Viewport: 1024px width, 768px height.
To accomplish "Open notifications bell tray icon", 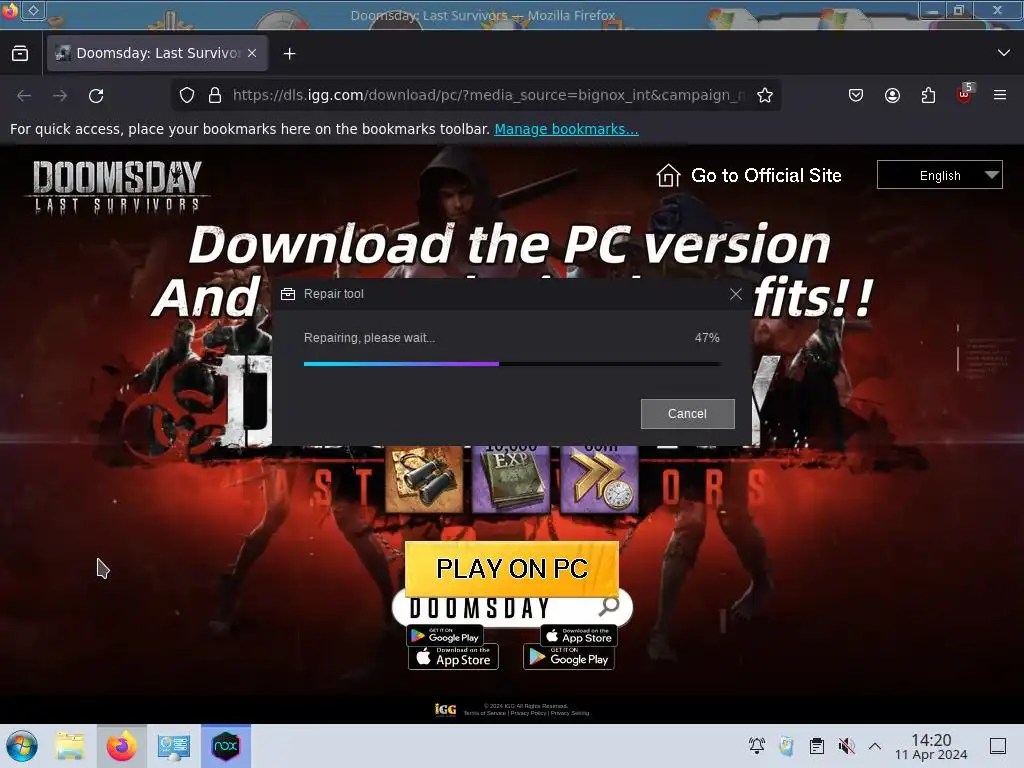I will click(x=757, y=746).
